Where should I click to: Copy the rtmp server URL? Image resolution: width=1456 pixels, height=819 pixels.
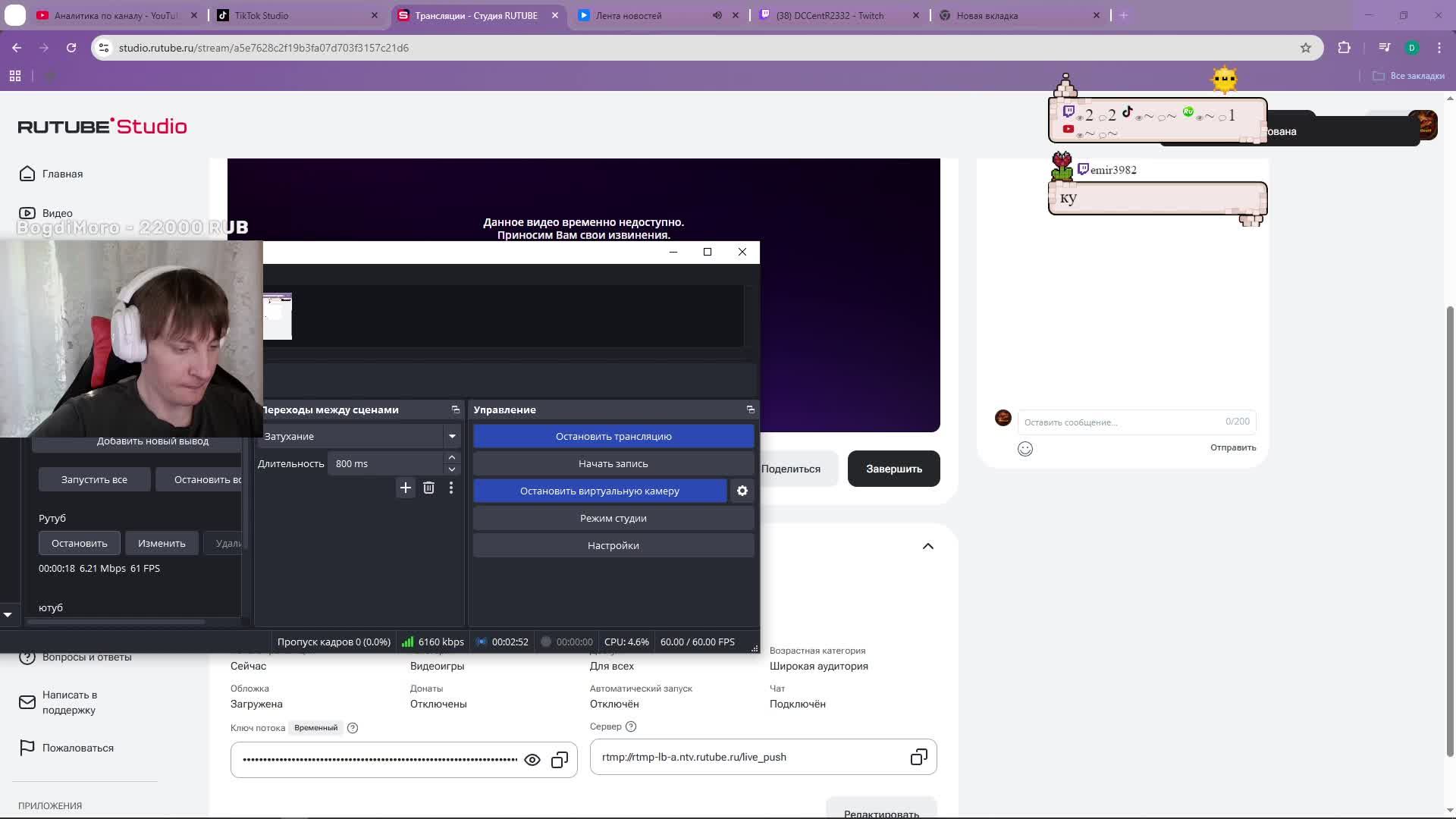click(918, 757)
